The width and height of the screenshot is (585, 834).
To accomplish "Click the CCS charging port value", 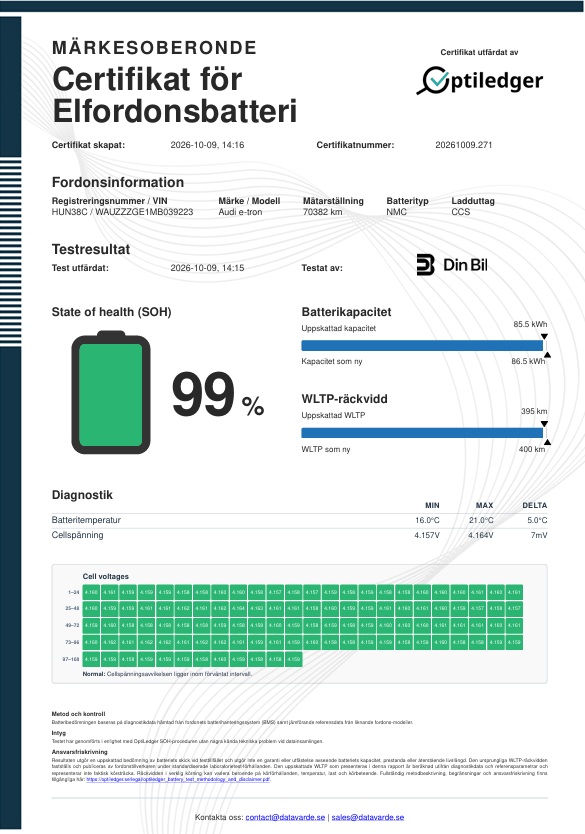I will tap(461, 212).
